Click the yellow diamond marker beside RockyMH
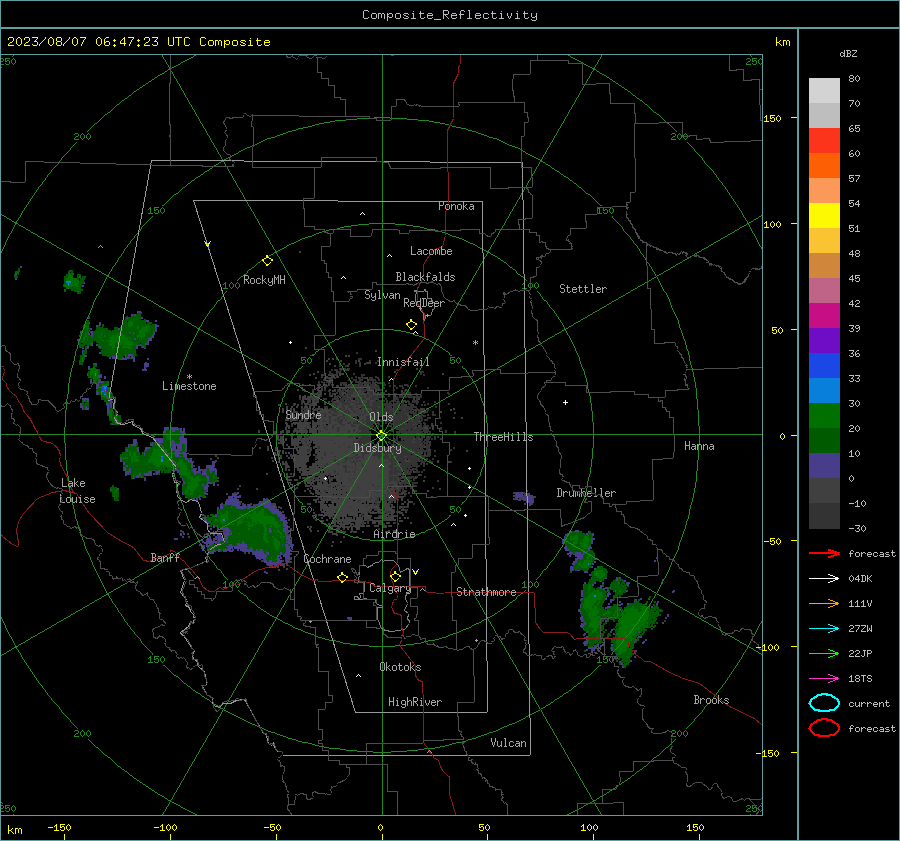This screenshot has height=841, width=900. 267,261
